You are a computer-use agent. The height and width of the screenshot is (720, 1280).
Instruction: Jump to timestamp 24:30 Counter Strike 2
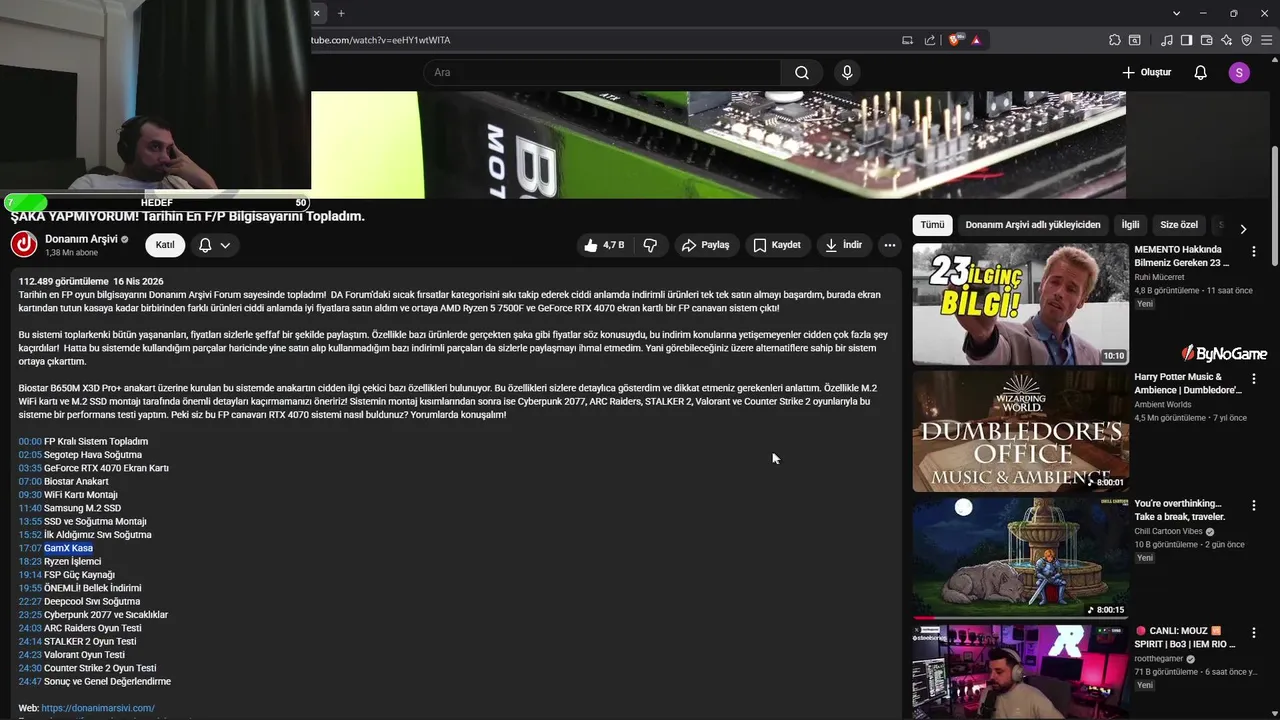[x=30, y=668]
